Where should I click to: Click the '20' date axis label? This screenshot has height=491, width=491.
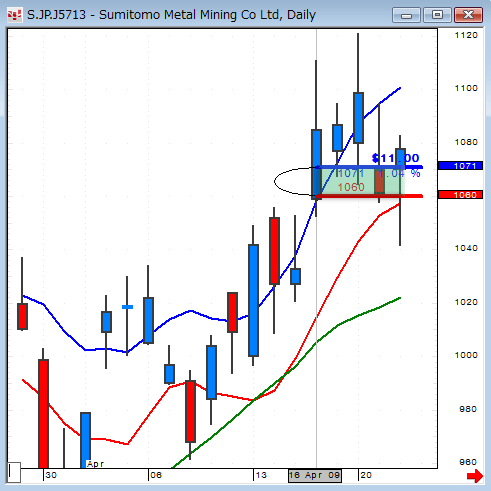[x=366, y=475]
